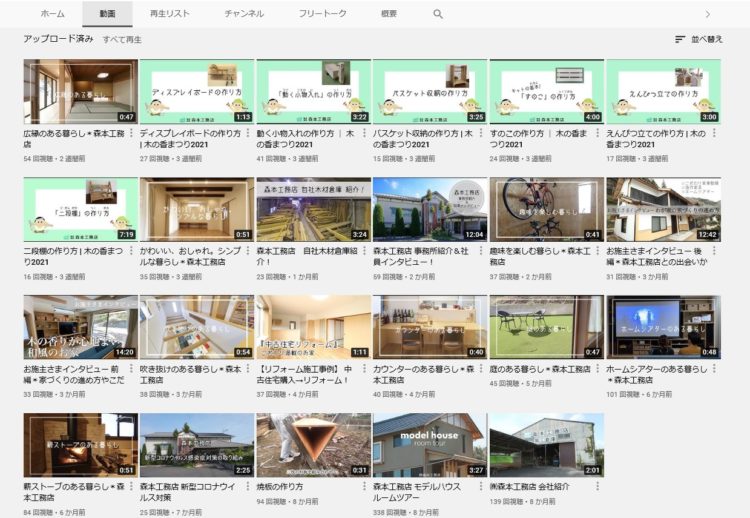Play the カウンターのある暮らし thumbnail 0:40

[x=430, y=327]
